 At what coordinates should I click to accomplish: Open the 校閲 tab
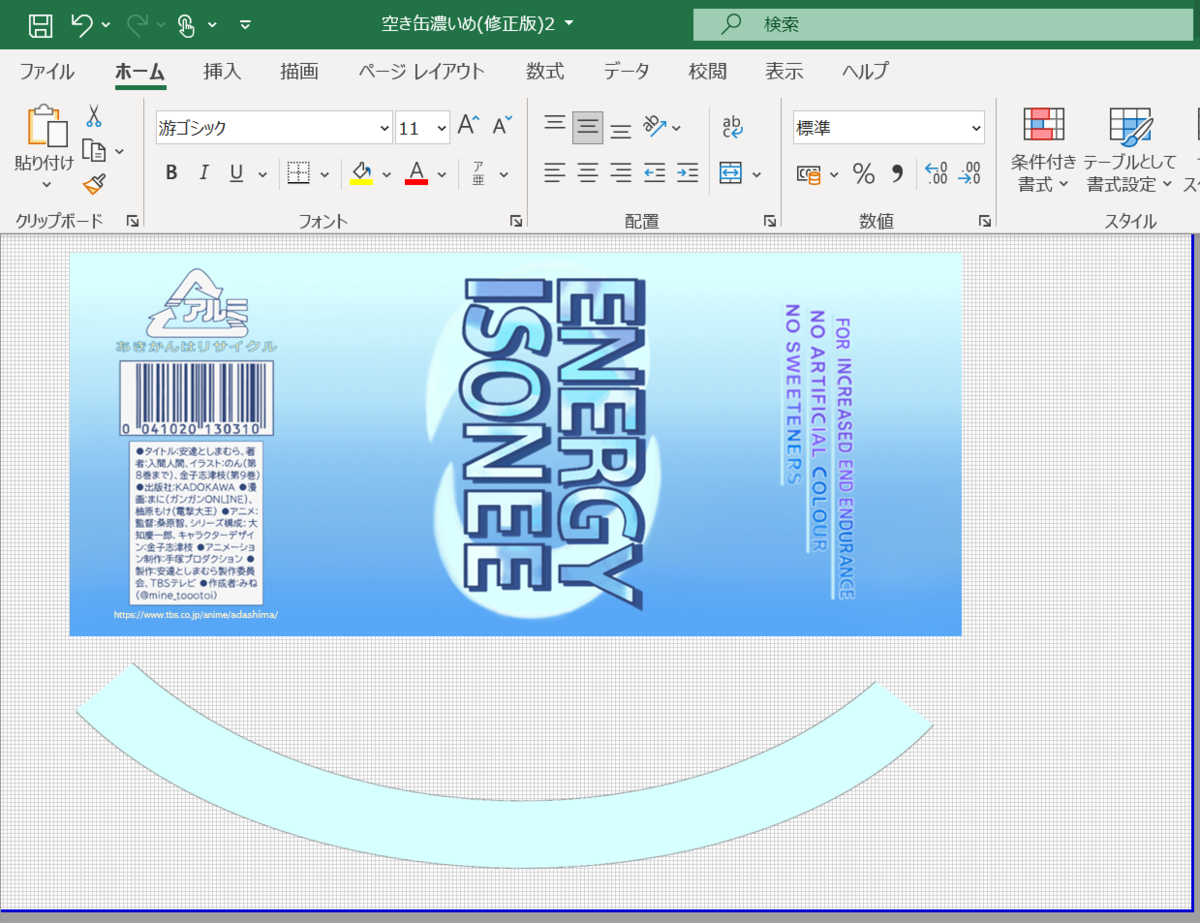coord(707,71)
